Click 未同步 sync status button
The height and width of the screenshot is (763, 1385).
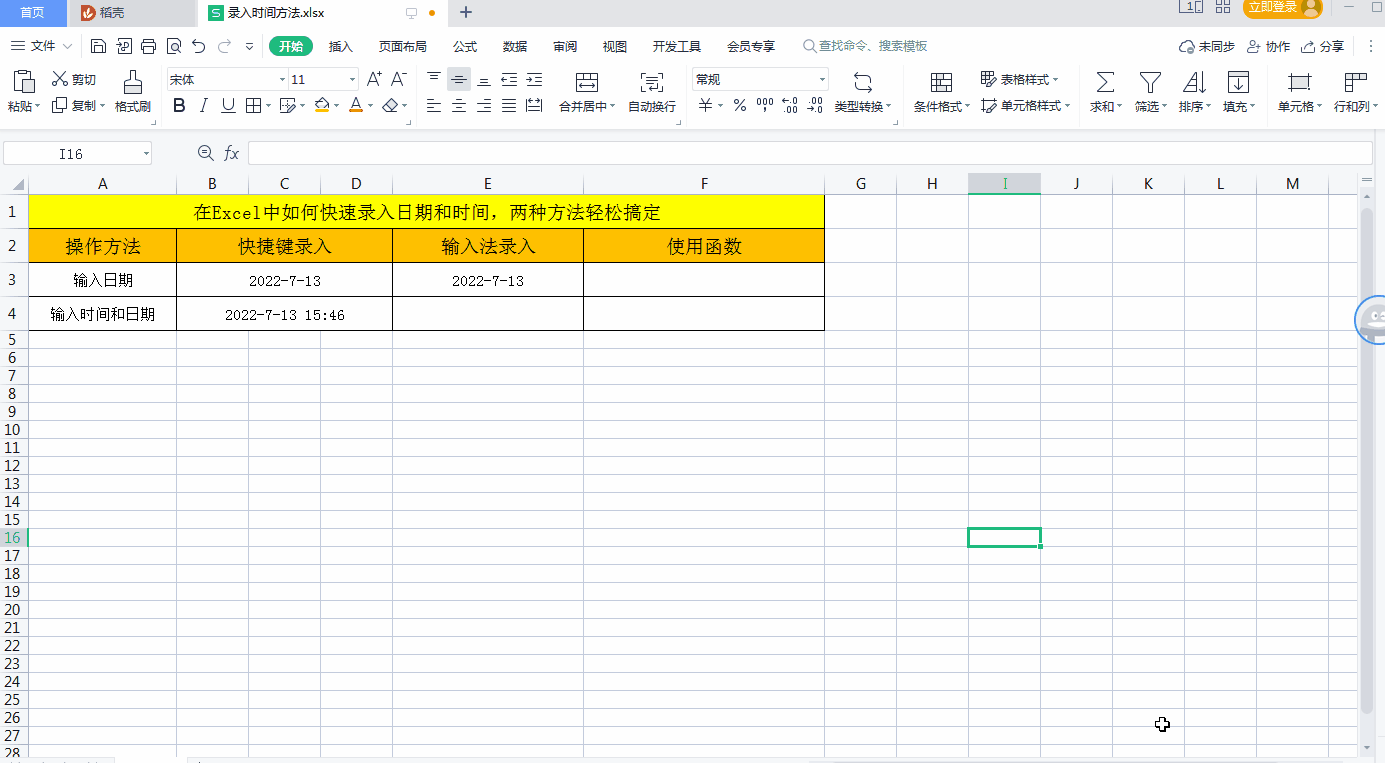coord(1207,46)
